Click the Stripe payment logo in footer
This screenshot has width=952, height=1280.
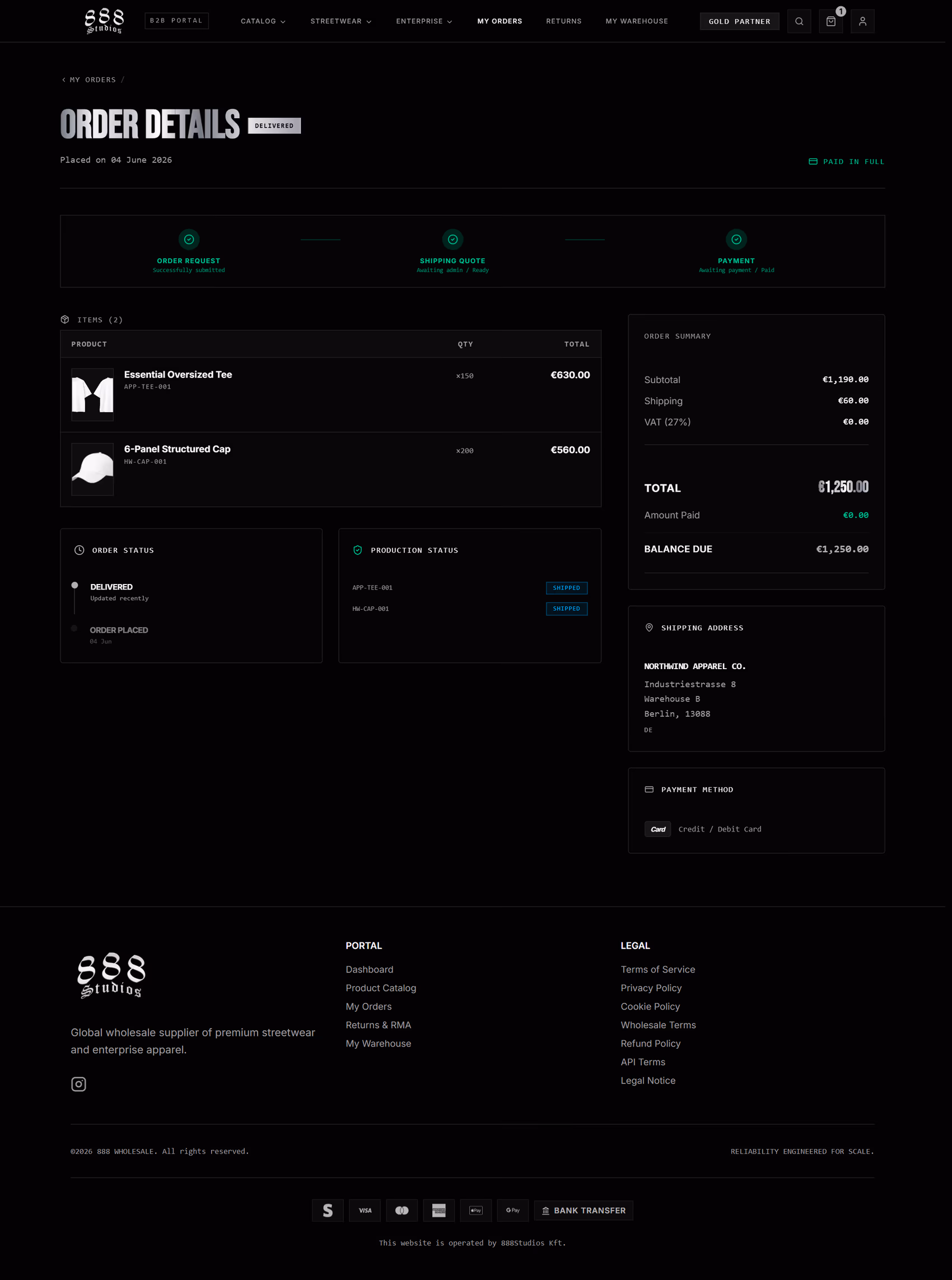(328, 1211)
